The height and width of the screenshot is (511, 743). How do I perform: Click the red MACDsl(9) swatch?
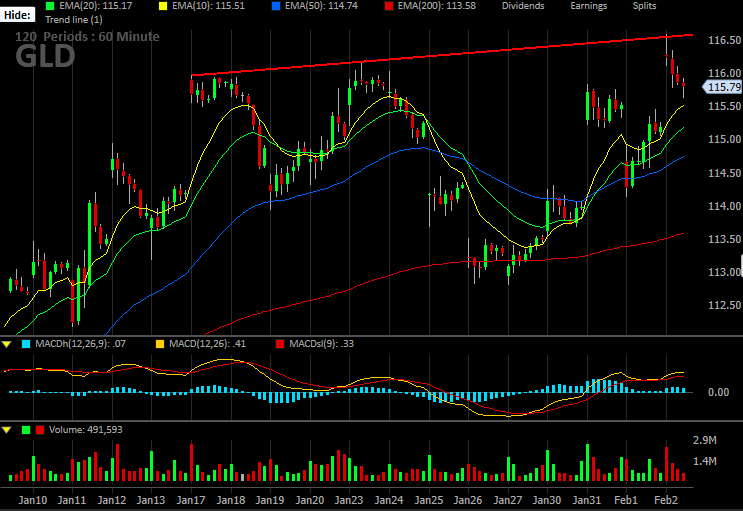pos(280,344)
